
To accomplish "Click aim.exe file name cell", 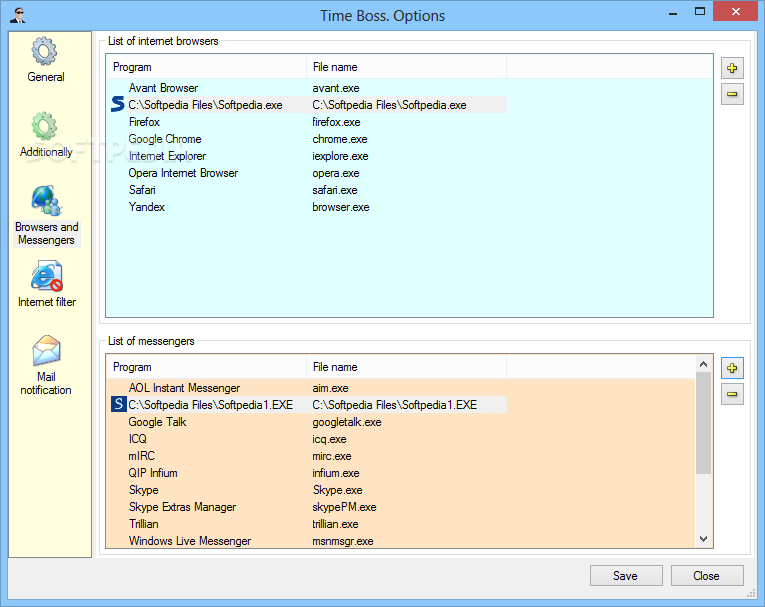I will (x=330, y=388).
